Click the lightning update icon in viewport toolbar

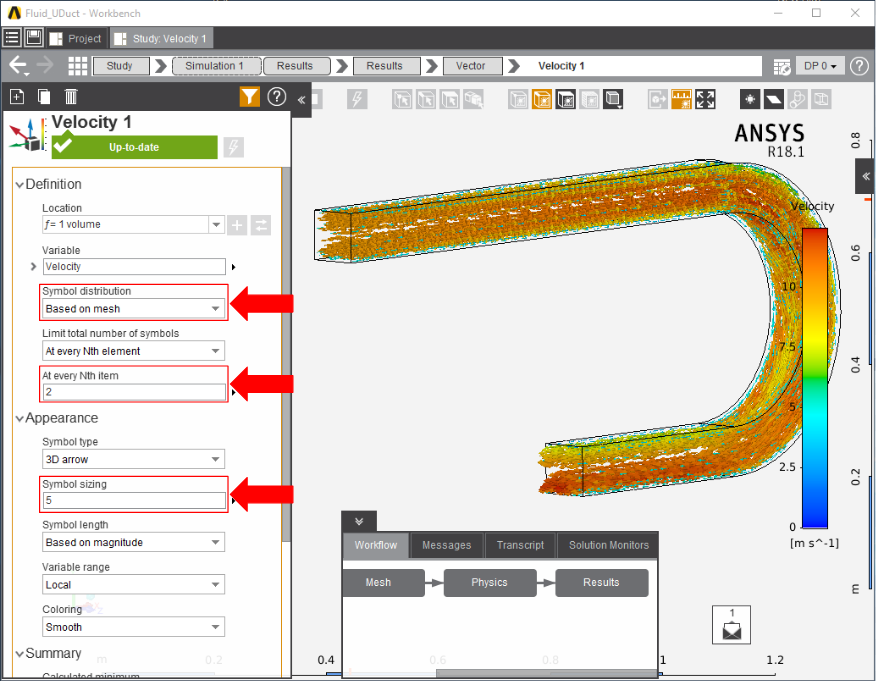point(356,100)
